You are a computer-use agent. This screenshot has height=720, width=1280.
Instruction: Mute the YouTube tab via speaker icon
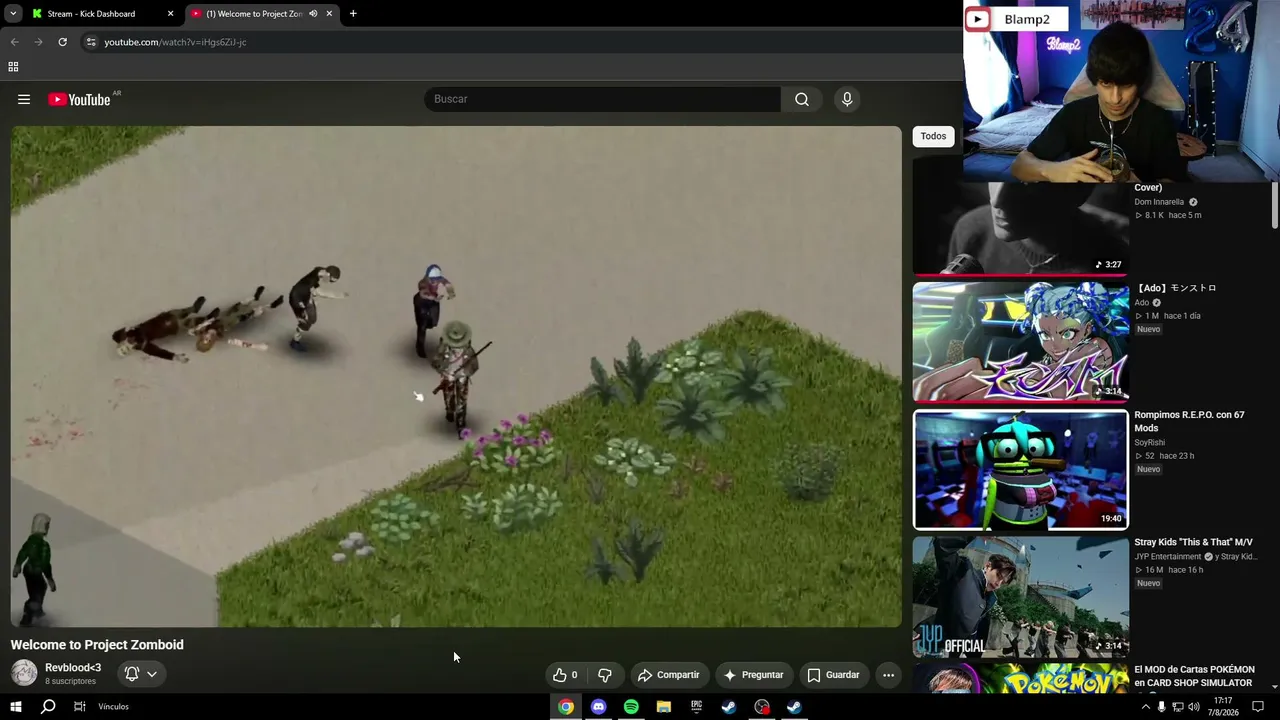point(313,14)
